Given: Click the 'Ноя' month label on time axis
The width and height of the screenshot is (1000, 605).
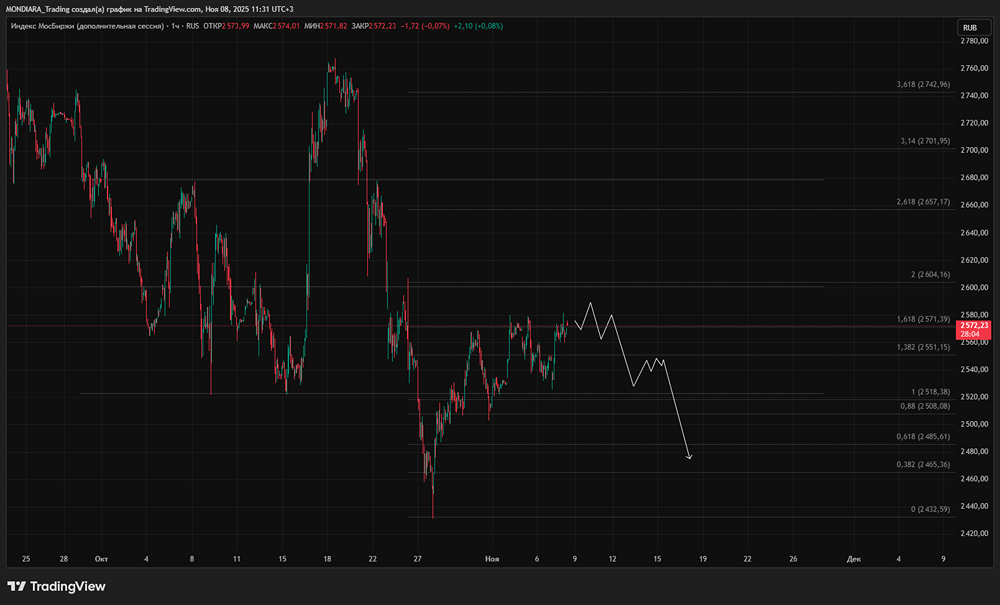Looking at the screenshot, I should tap(492, 559).
